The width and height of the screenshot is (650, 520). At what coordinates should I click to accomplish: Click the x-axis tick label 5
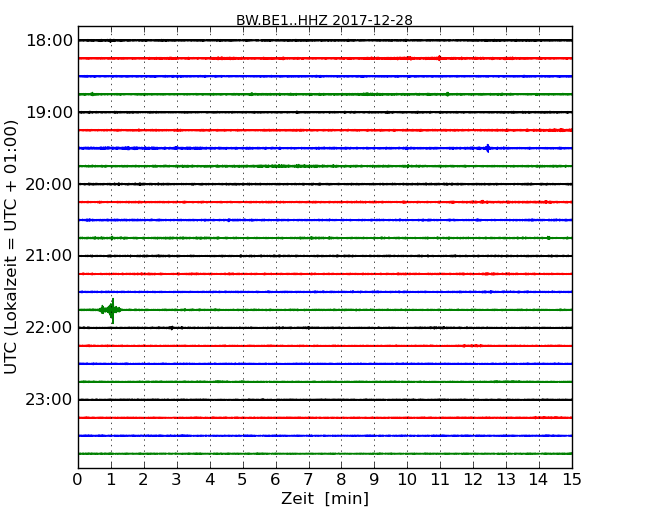(x=243, y=480)
